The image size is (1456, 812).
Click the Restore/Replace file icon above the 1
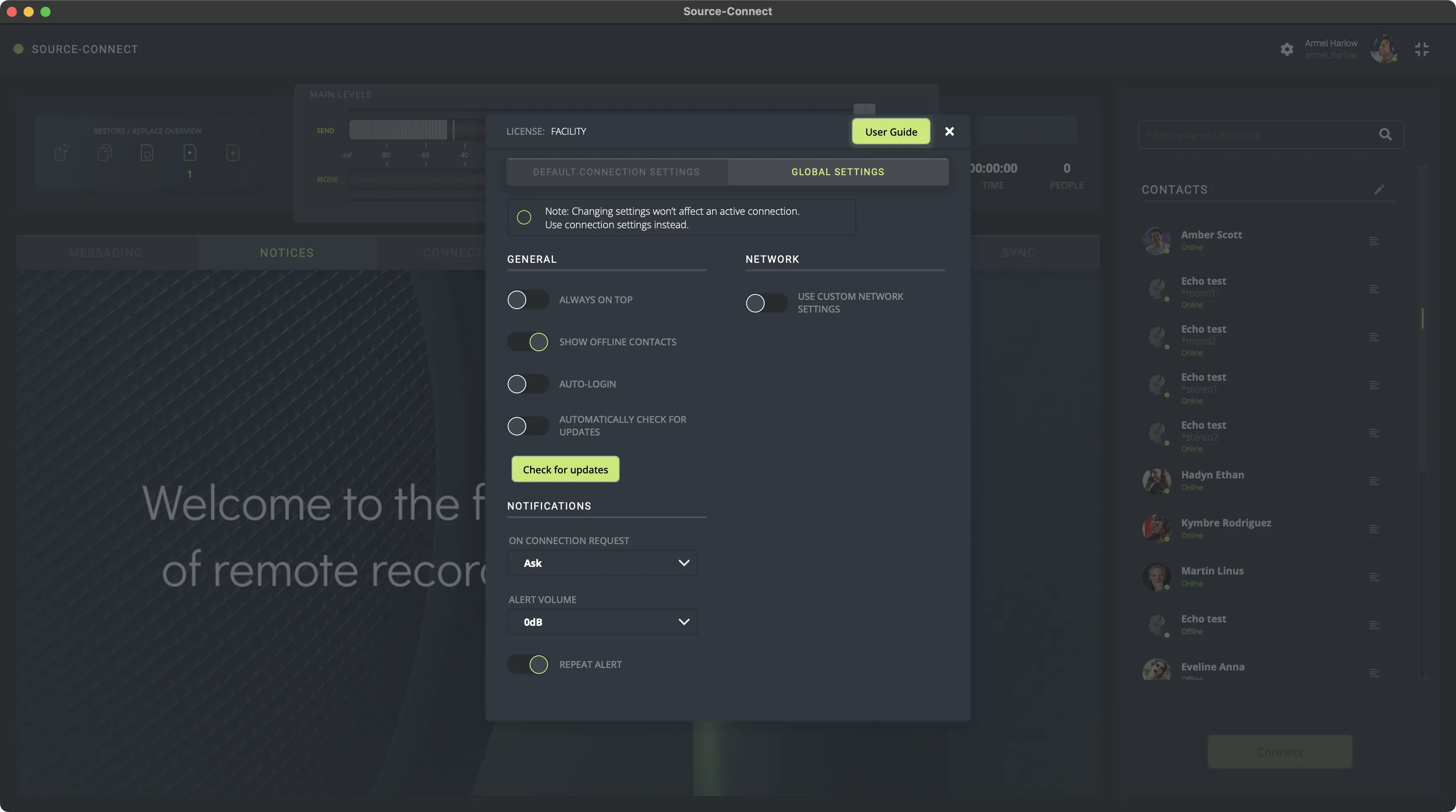(x=190, y=152)
